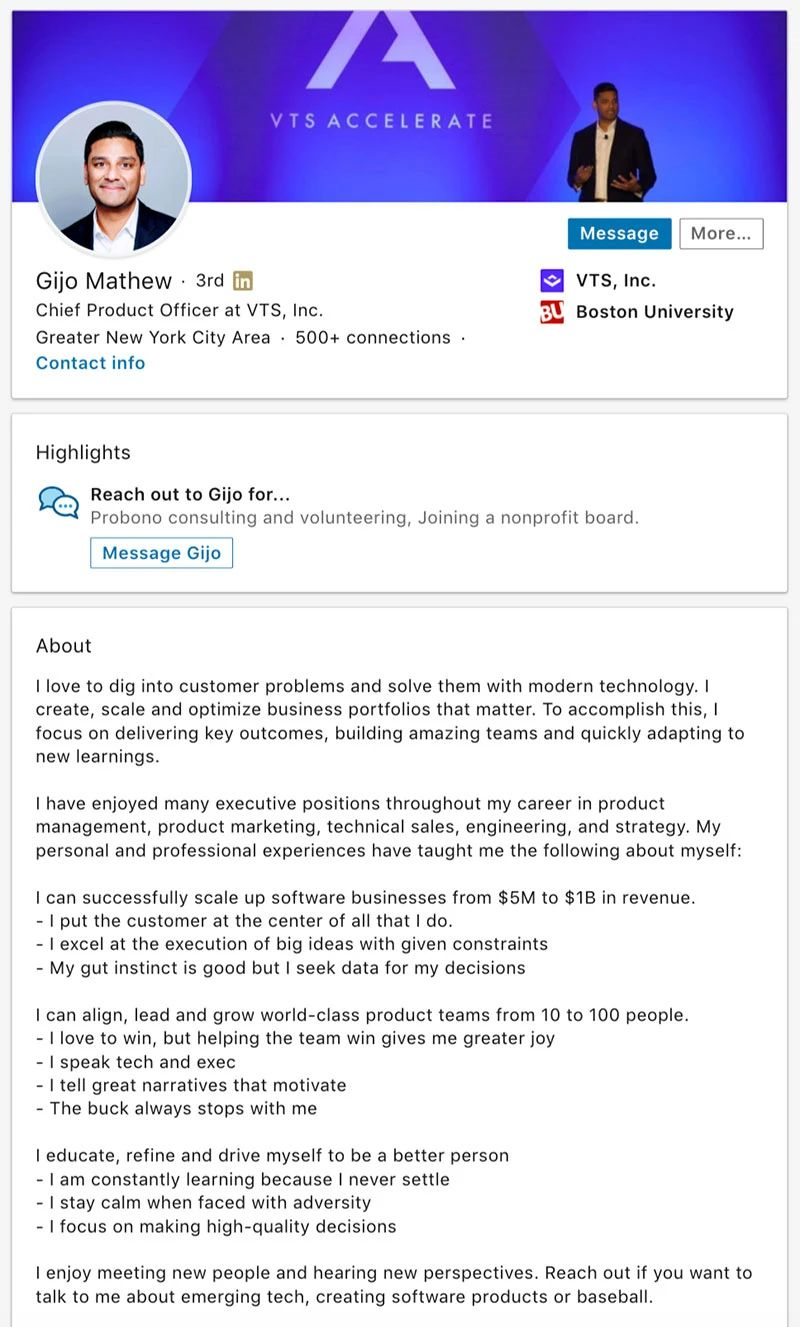800x1327 pixels.
Task: Click Gijo Mathew's profile photo
Action: click(x=113, y=178)
